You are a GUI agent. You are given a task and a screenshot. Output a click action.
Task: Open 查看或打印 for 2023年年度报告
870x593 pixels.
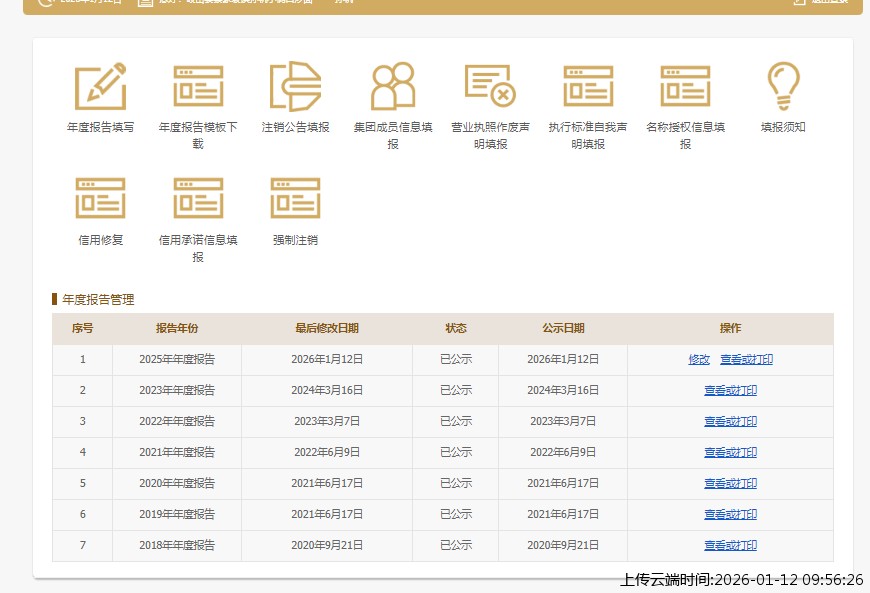coord(730,391)
